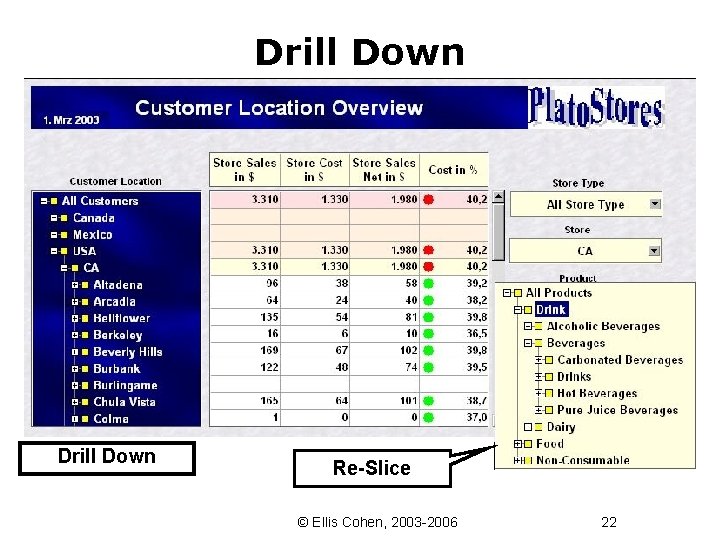Select Hot Beverages product item
720x540 pixels.
tap(597, 393)
